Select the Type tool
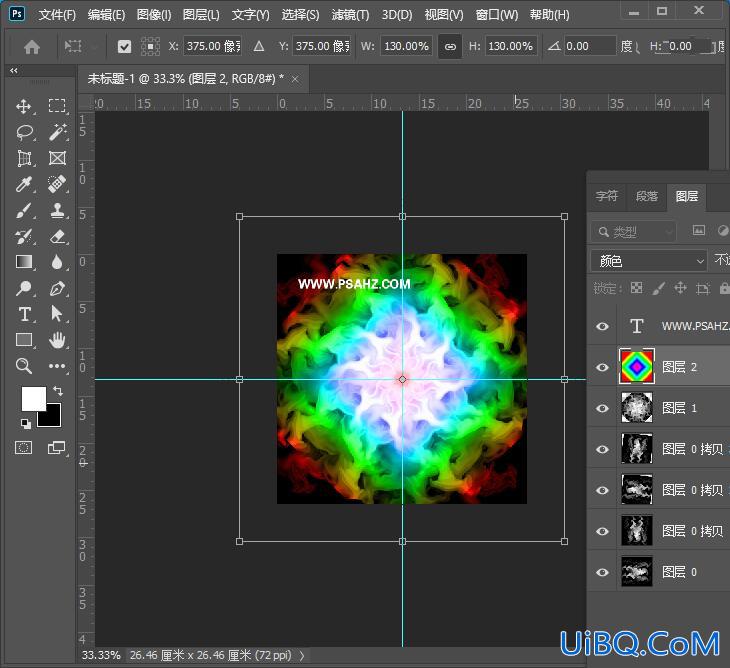 pos(24,314)
